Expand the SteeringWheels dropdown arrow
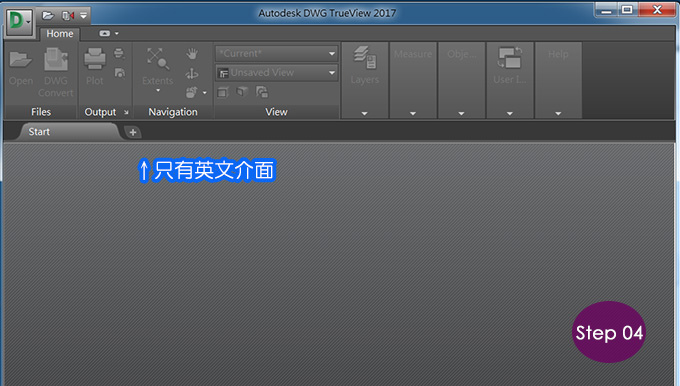680x386 pixels. coord(204,92)
